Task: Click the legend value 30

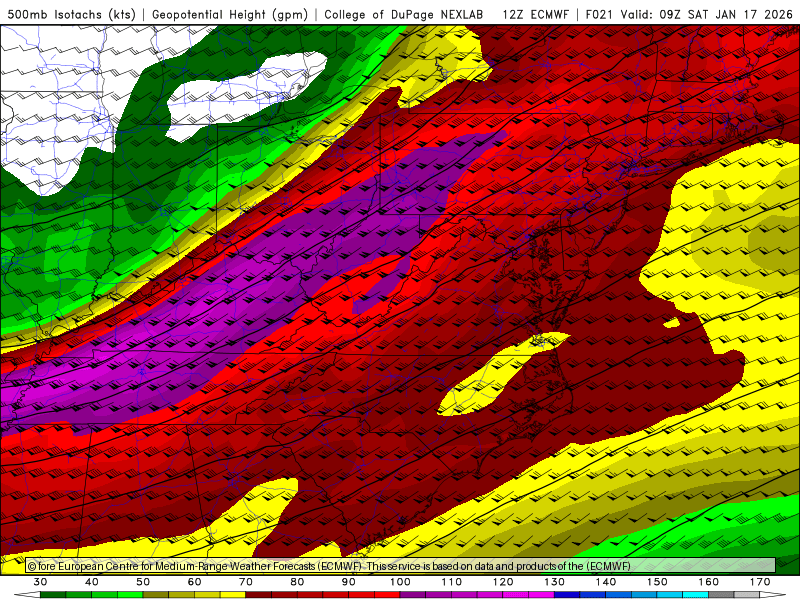Action: [40, 582]
